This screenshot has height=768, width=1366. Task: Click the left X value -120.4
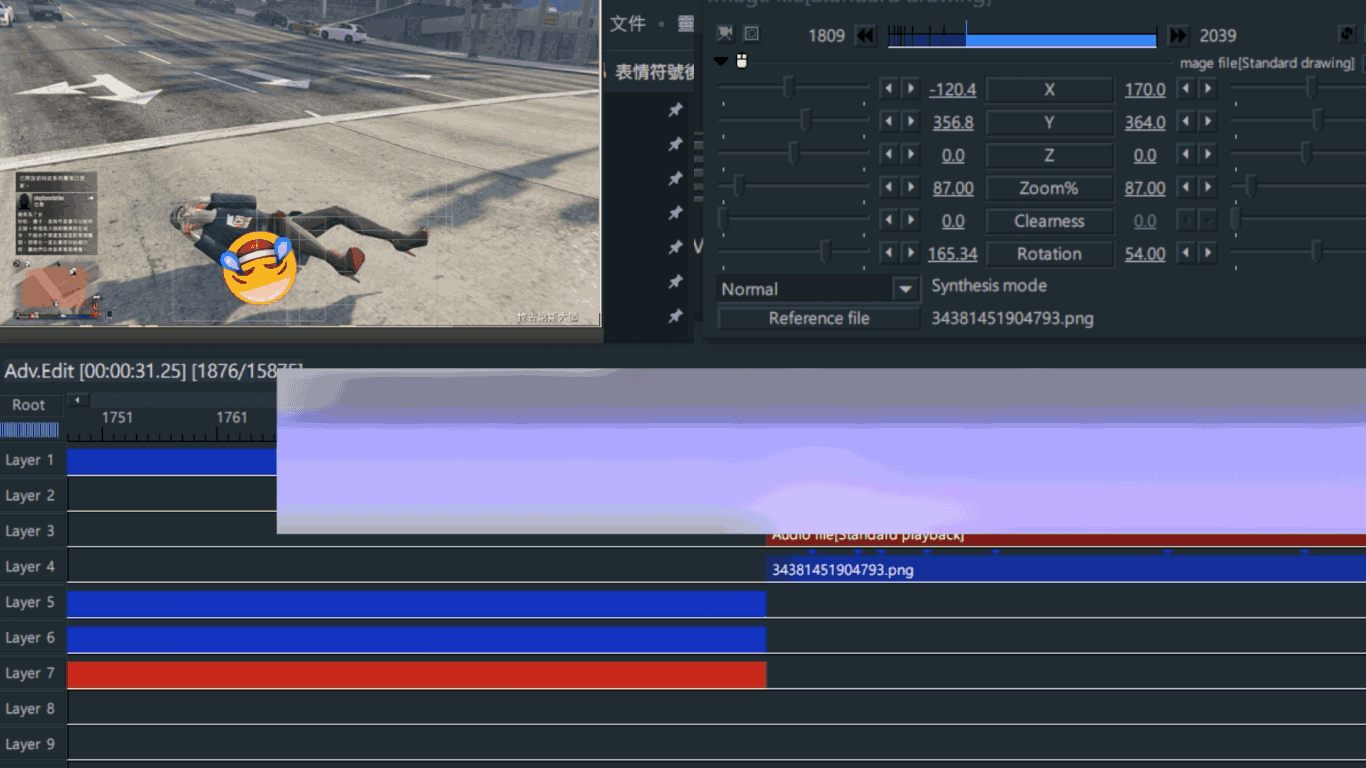[x=952, y=89]
